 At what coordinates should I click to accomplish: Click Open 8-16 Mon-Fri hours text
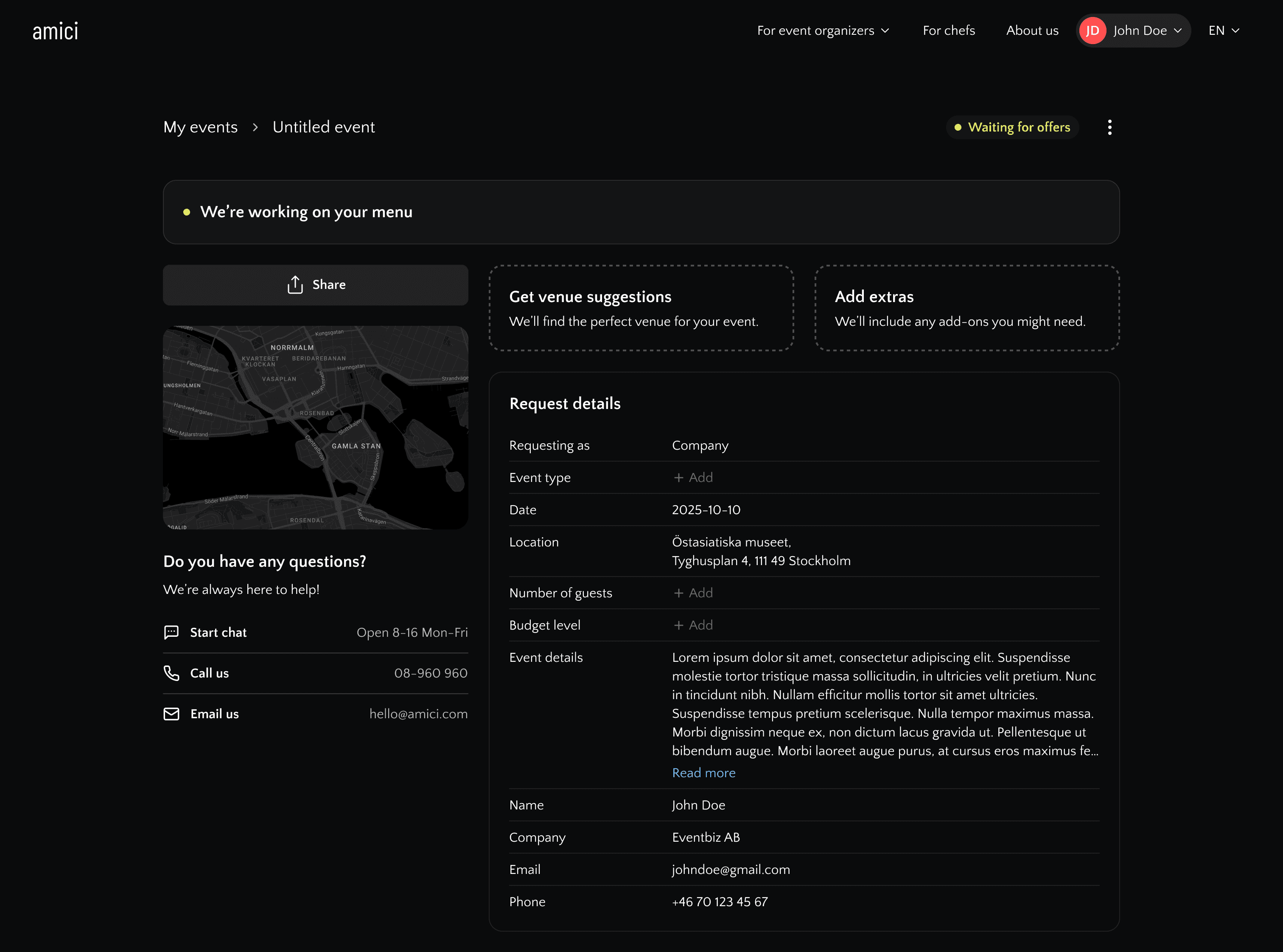coord(412,632)
